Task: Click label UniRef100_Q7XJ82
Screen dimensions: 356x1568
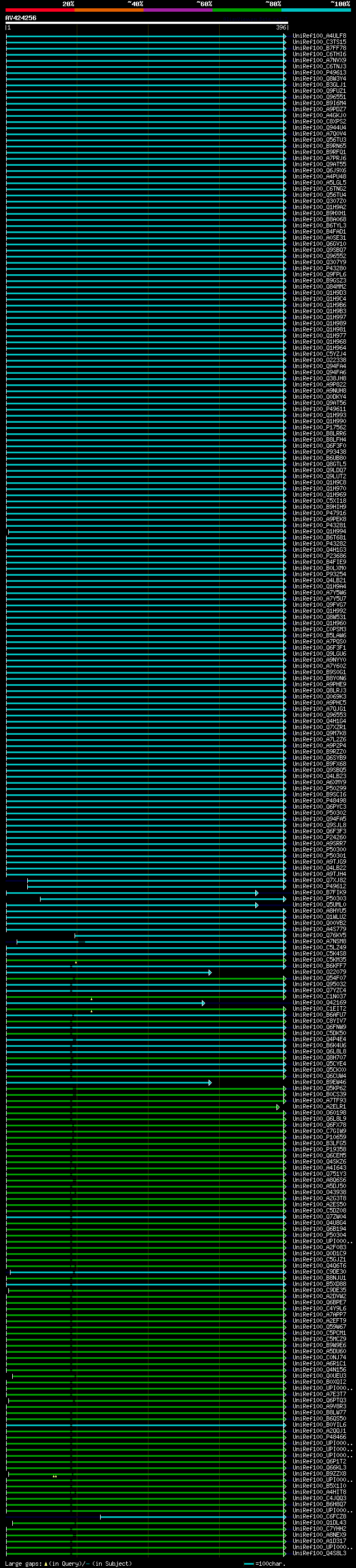Action: 319,880
